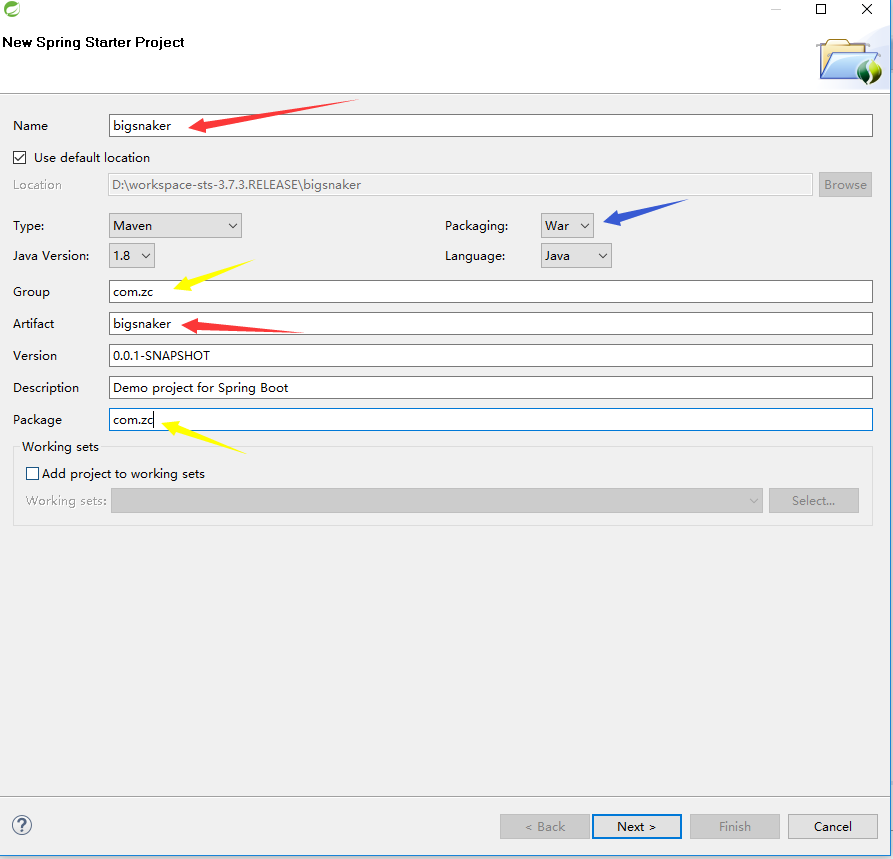
Task: Open the Packaging dropdown showing War
Action: [567, 226]
